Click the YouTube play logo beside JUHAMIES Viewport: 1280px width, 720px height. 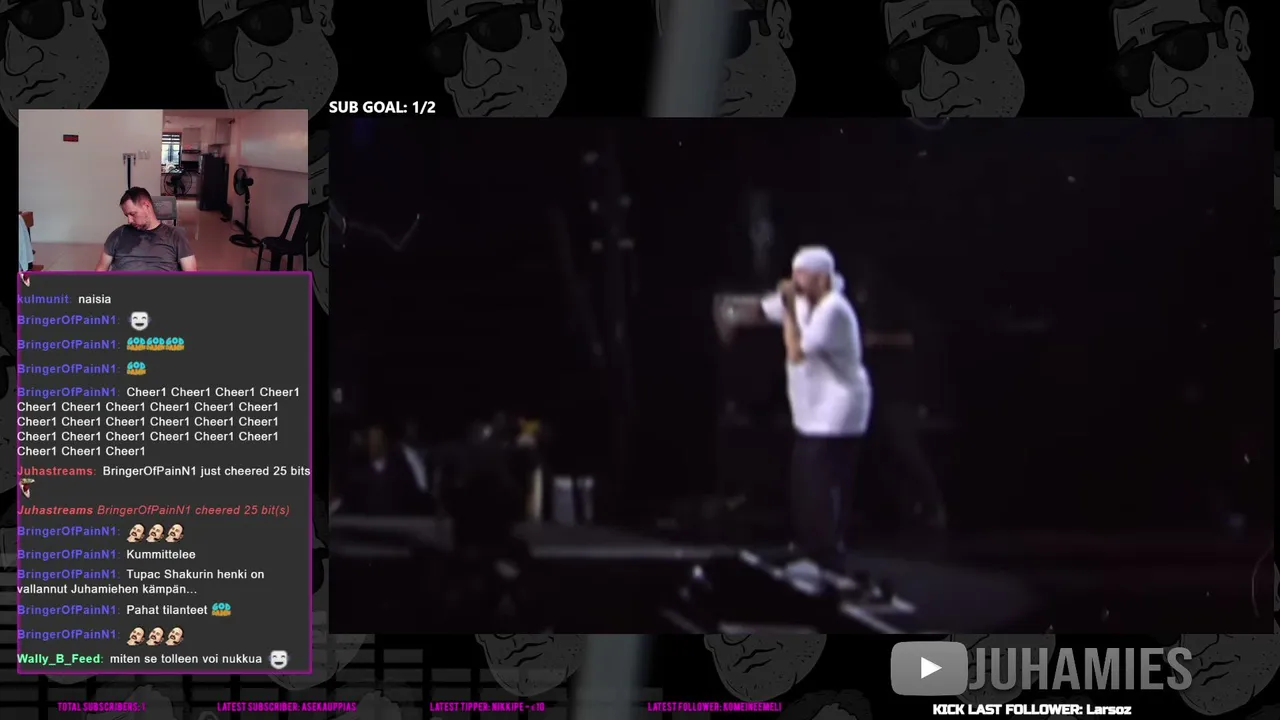[x=929, y=668]
